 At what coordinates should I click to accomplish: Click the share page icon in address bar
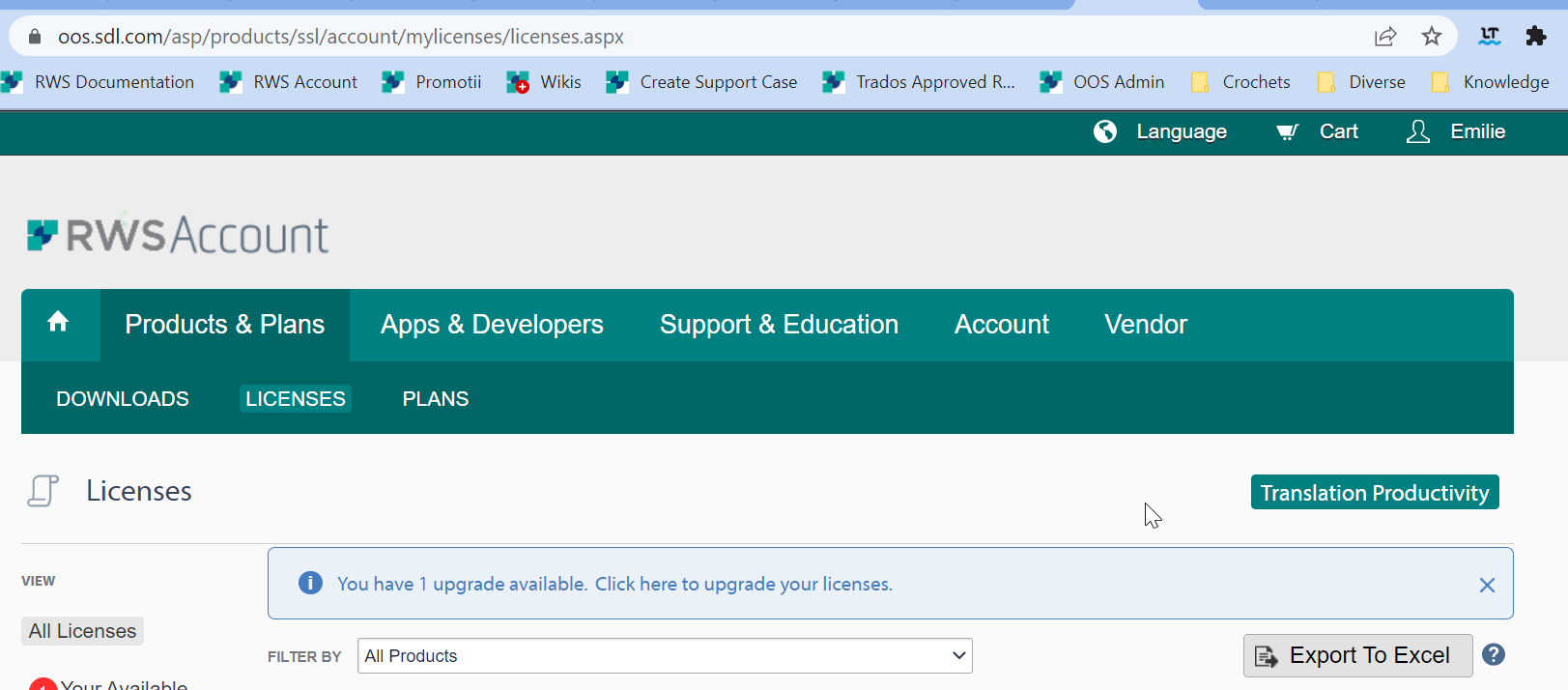point(1385,37)
